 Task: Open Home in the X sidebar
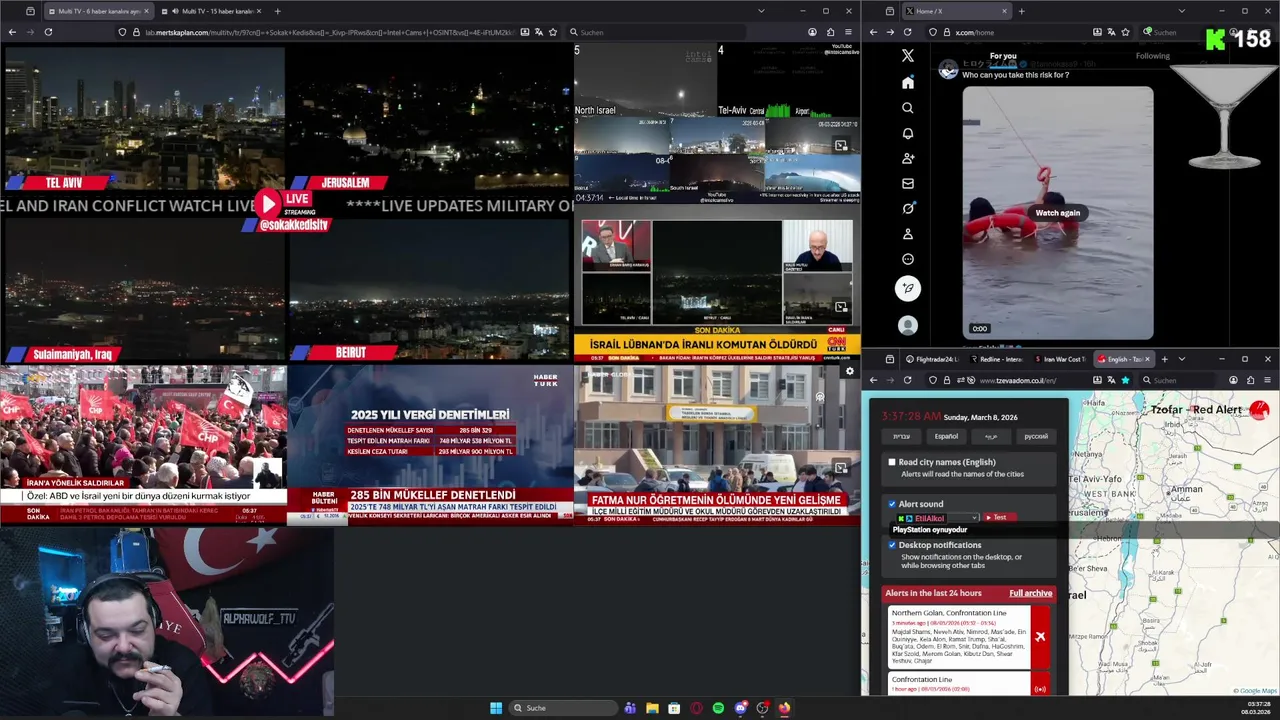[x=908, y=82]
